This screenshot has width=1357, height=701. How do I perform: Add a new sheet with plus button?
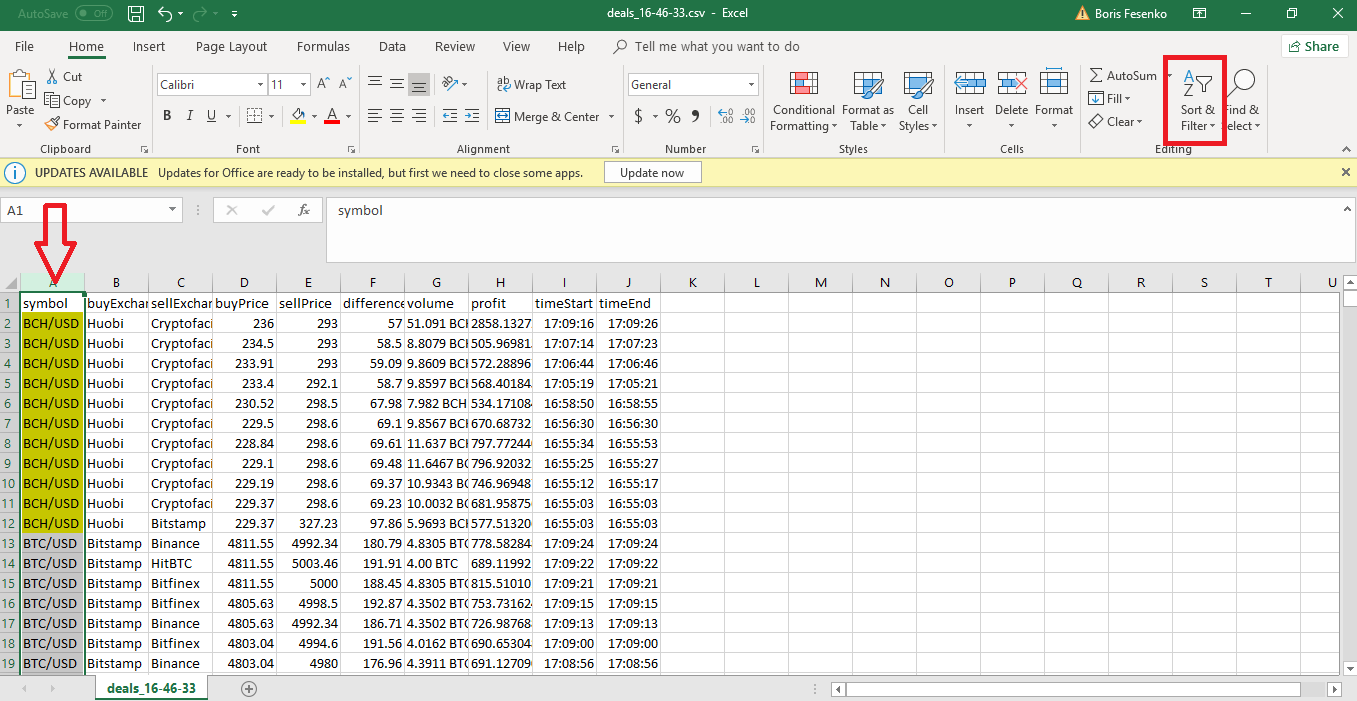click(x=249, y=689)
